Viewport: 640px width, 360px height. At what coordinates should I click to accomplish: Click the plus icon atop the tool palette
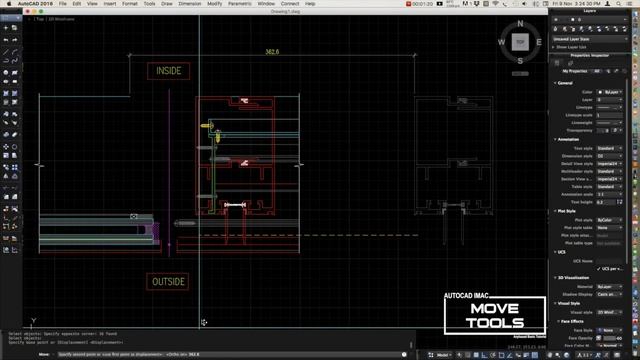pos(6,28)
